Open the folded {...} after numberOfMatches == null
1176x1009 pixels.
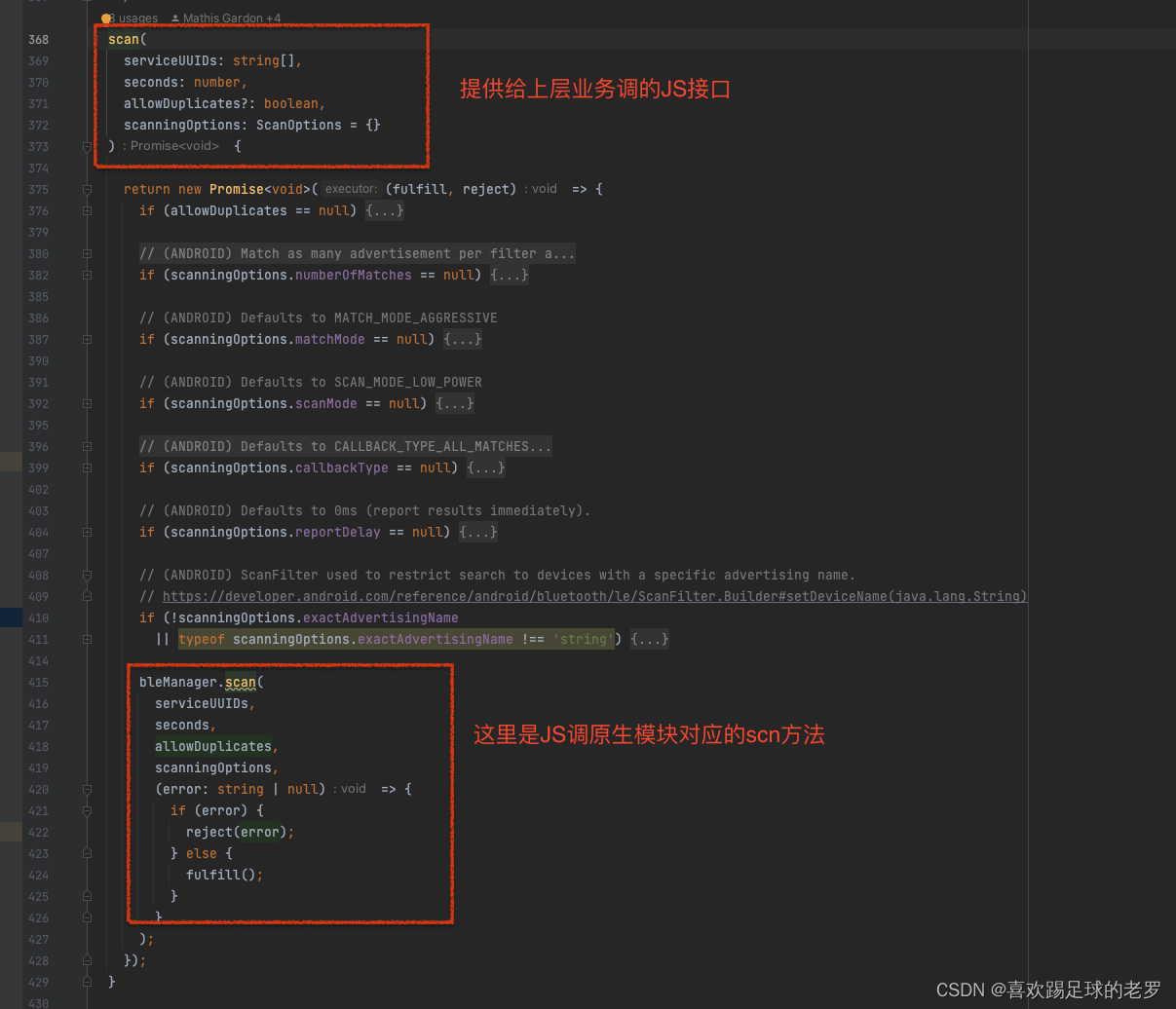[x=510, y=276]
